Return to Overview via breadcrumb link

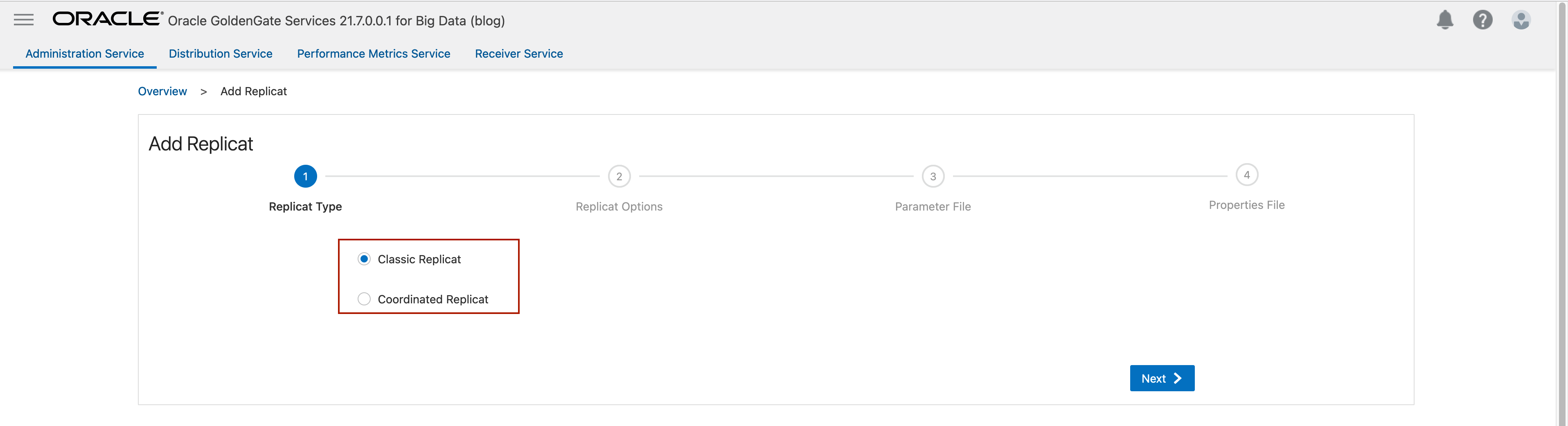pyautogui.click(x=162, y=91)
